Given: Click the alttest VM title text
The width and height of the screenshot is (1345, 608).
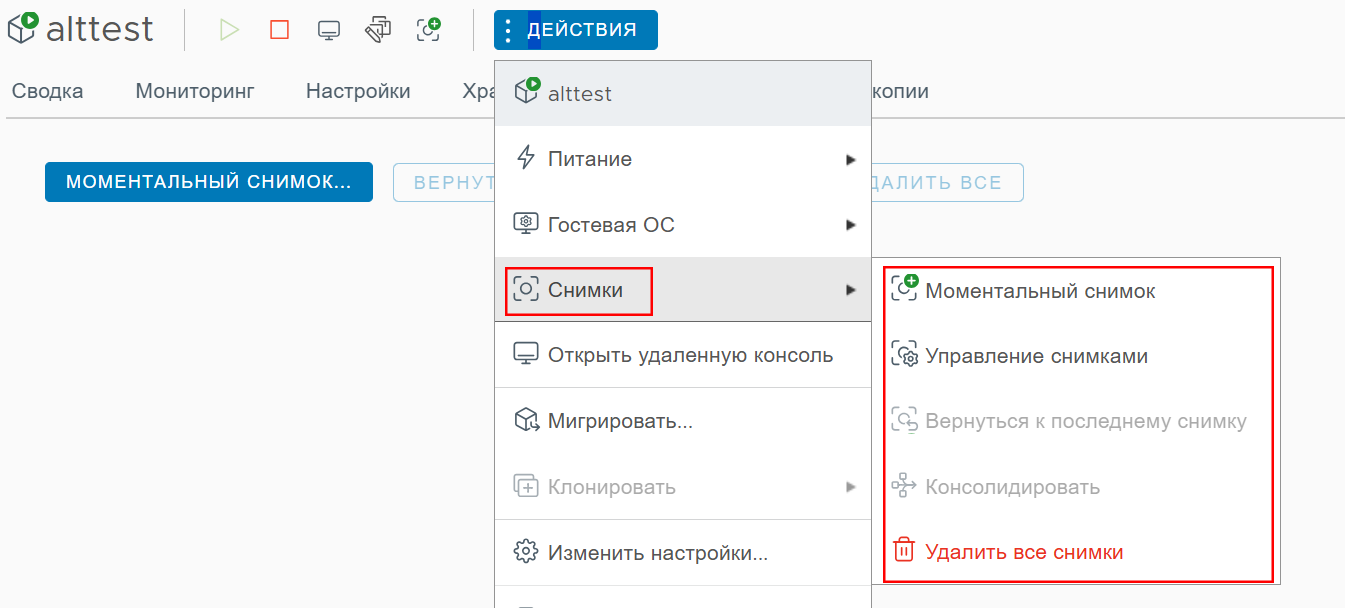Looking at the screenshot, I should [x=100, y=29].
